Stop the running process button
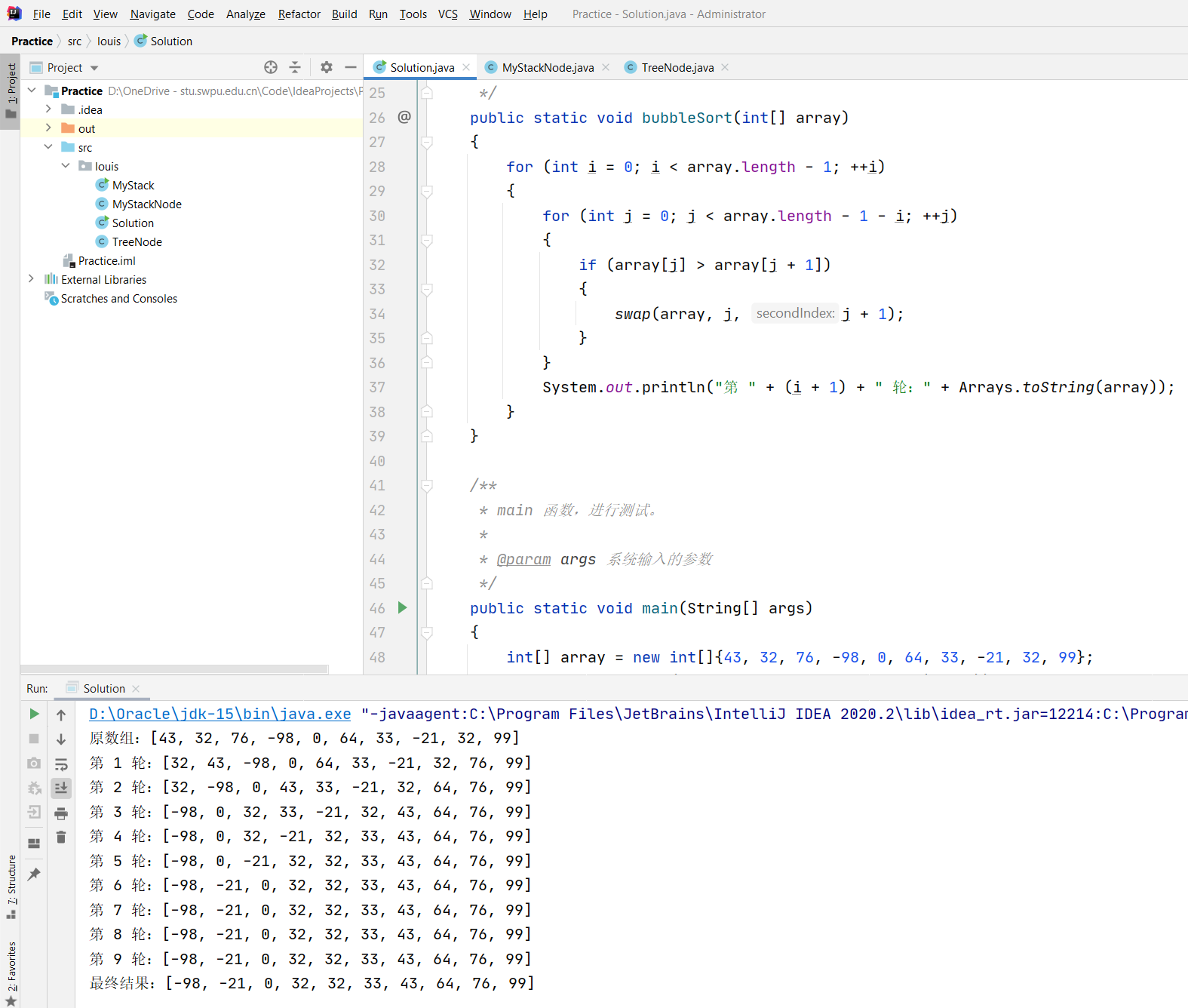 34,739
